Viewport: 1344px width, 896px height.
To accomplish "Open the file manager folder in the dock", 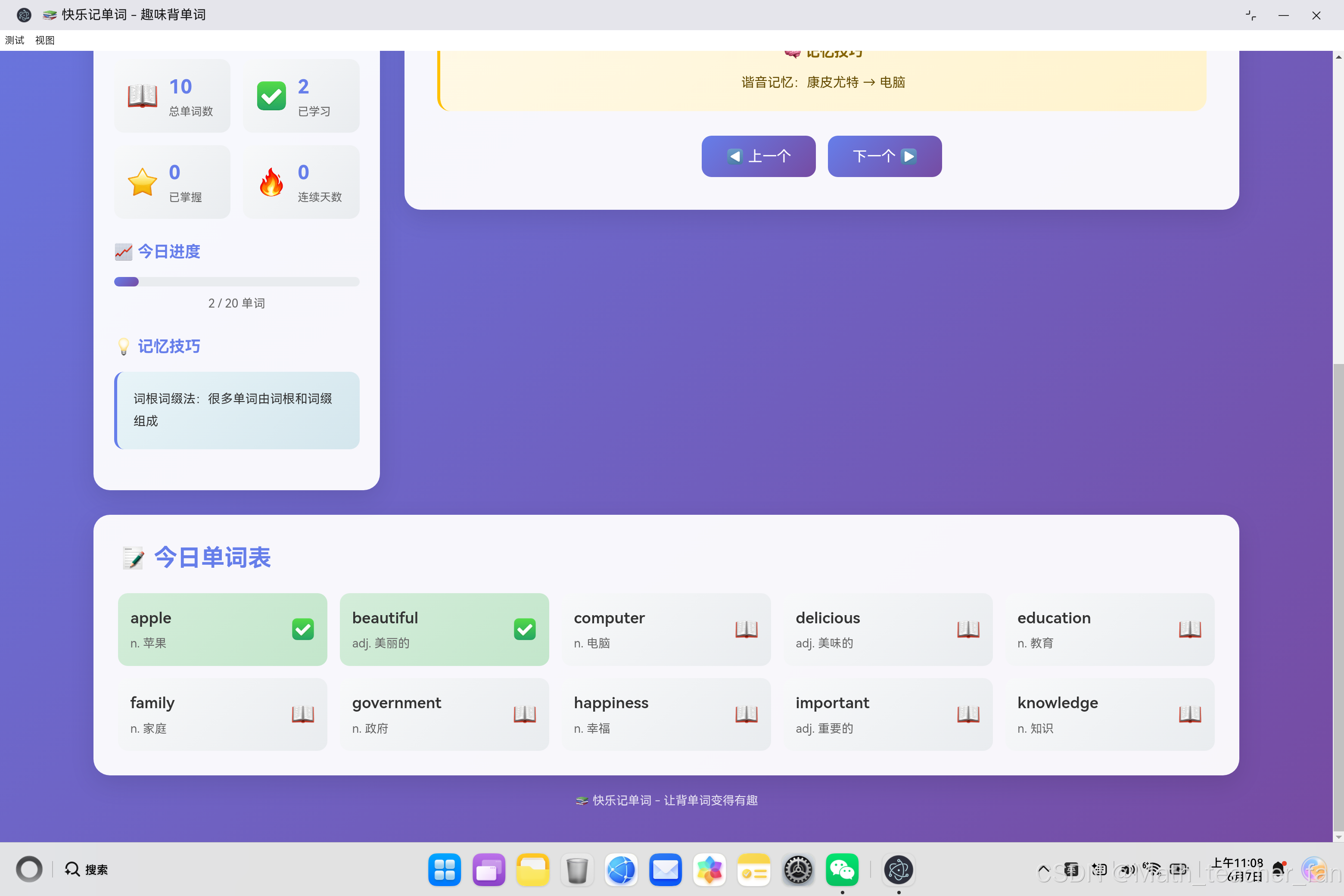I will pos(532,870).
